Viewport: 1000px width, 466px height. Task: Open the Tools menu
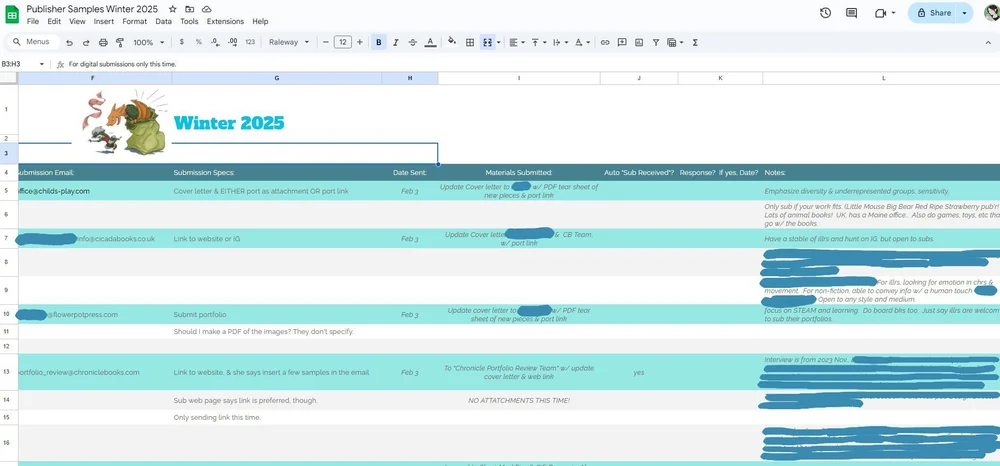(x=189, y=21)
